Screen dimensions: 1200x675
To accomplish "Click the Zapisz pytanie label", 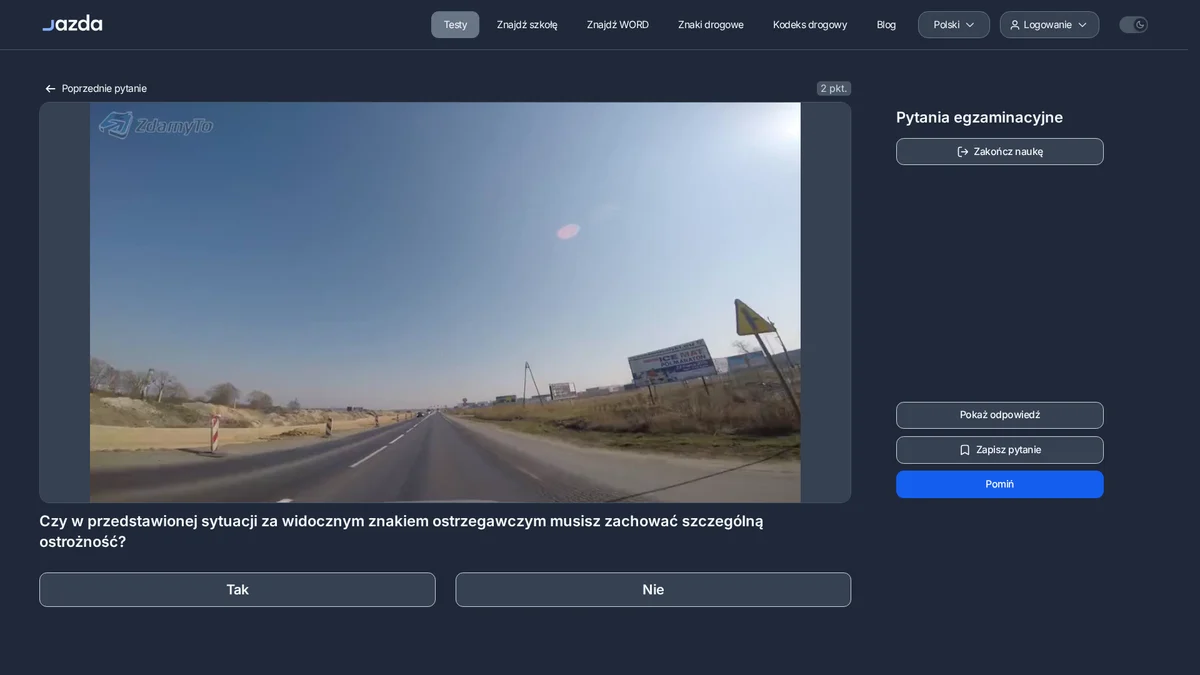I will coord(1008,450).
